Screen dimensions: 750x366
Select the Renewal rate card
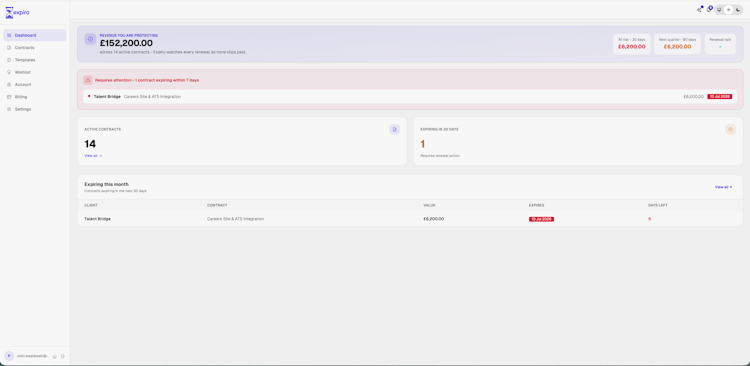[x=720, y=44]
